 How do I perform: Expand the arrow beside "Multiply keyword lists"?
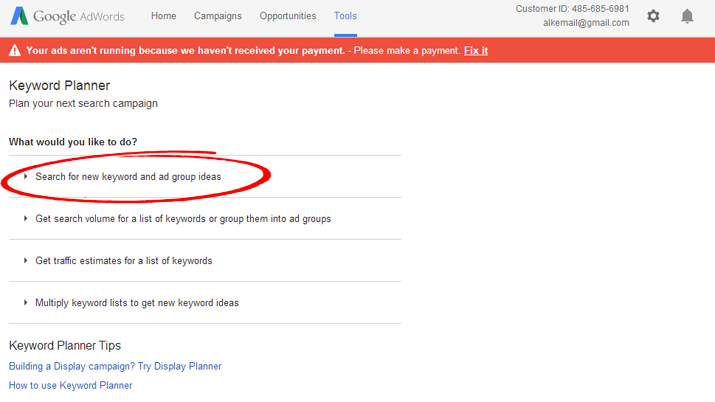click(26, 302)
